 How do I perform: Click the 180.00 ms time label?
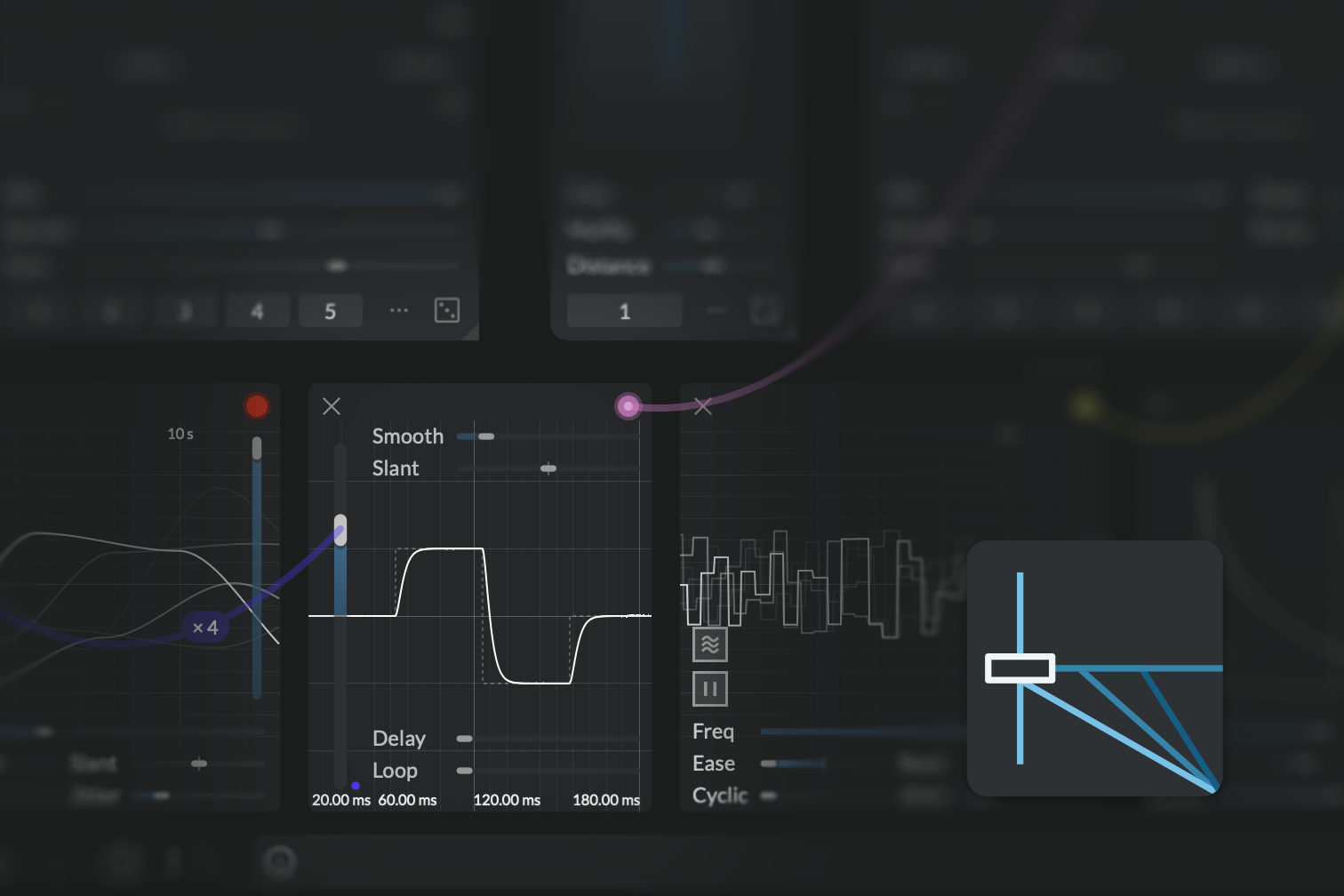tap(606, 800)
